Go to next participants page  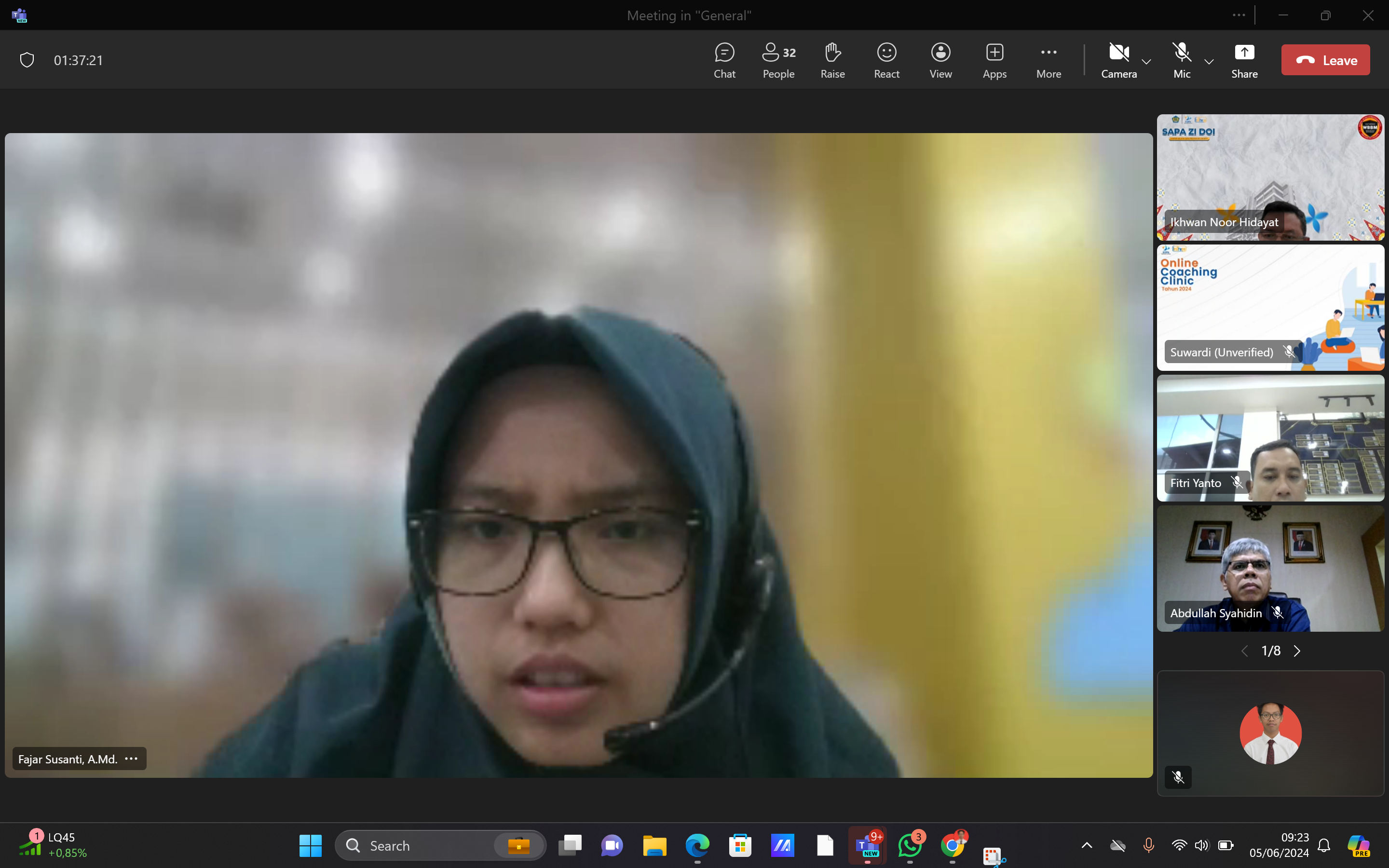pos(1297,651)
